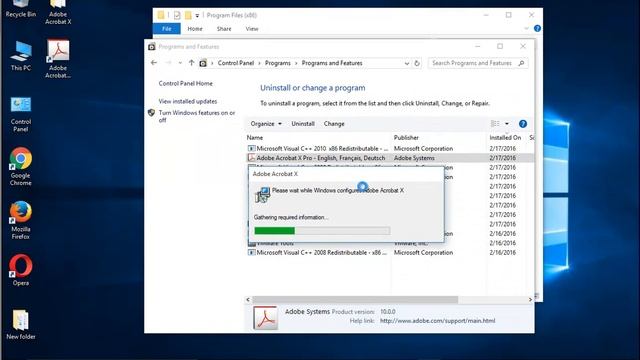This screenshot has height=360, width=640.
Task: Click the Control Panel breadcrumb
Action: click(236, 63)
